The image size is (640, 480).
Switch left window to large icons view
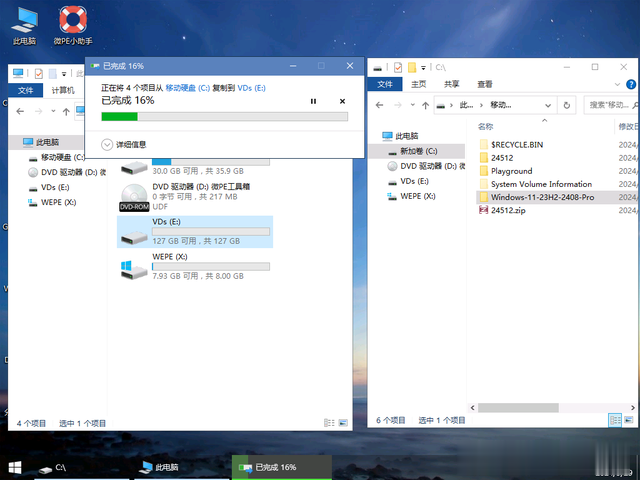[x=343, y=423]
